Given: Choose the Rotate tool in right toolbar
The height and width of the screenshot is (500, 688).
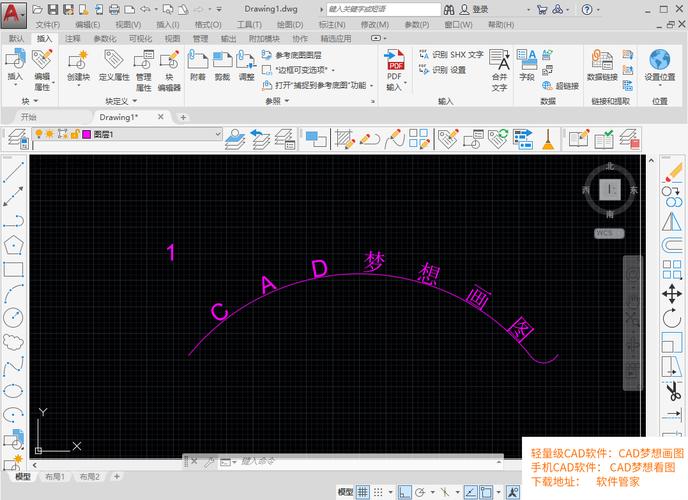Looking at the screenshot, I should click(673, 317).
